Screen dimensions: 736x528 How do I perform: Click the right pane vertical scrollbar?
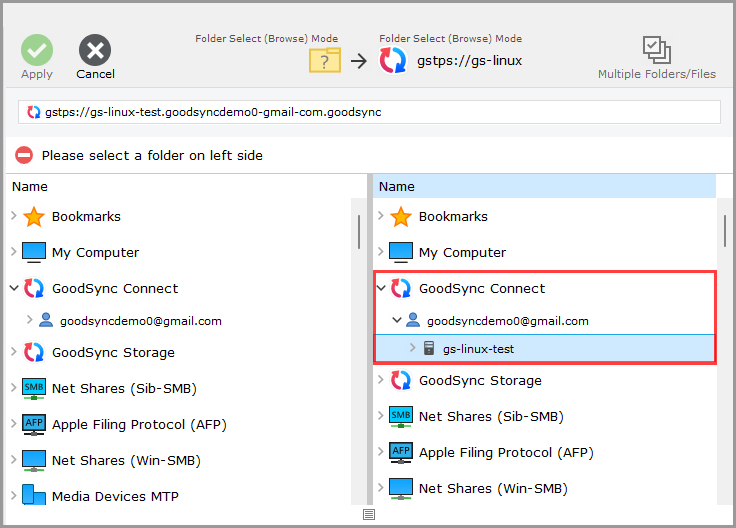pyautogui.click(x=725, y=230)
